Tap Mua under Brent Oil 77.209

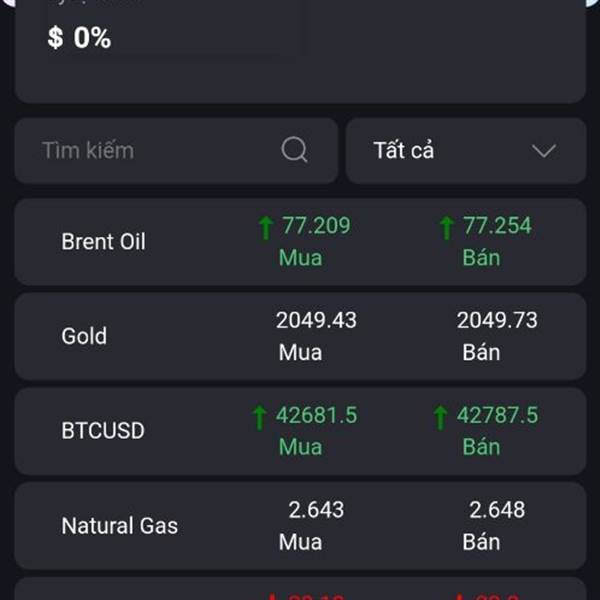point(300,258)
